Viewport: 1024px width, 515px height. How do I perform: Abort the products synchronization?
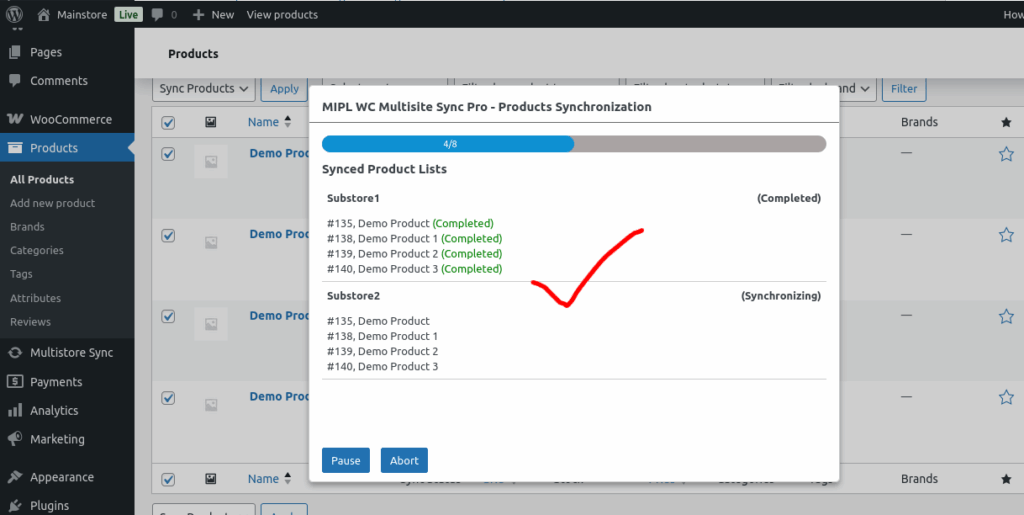(404, 460)
